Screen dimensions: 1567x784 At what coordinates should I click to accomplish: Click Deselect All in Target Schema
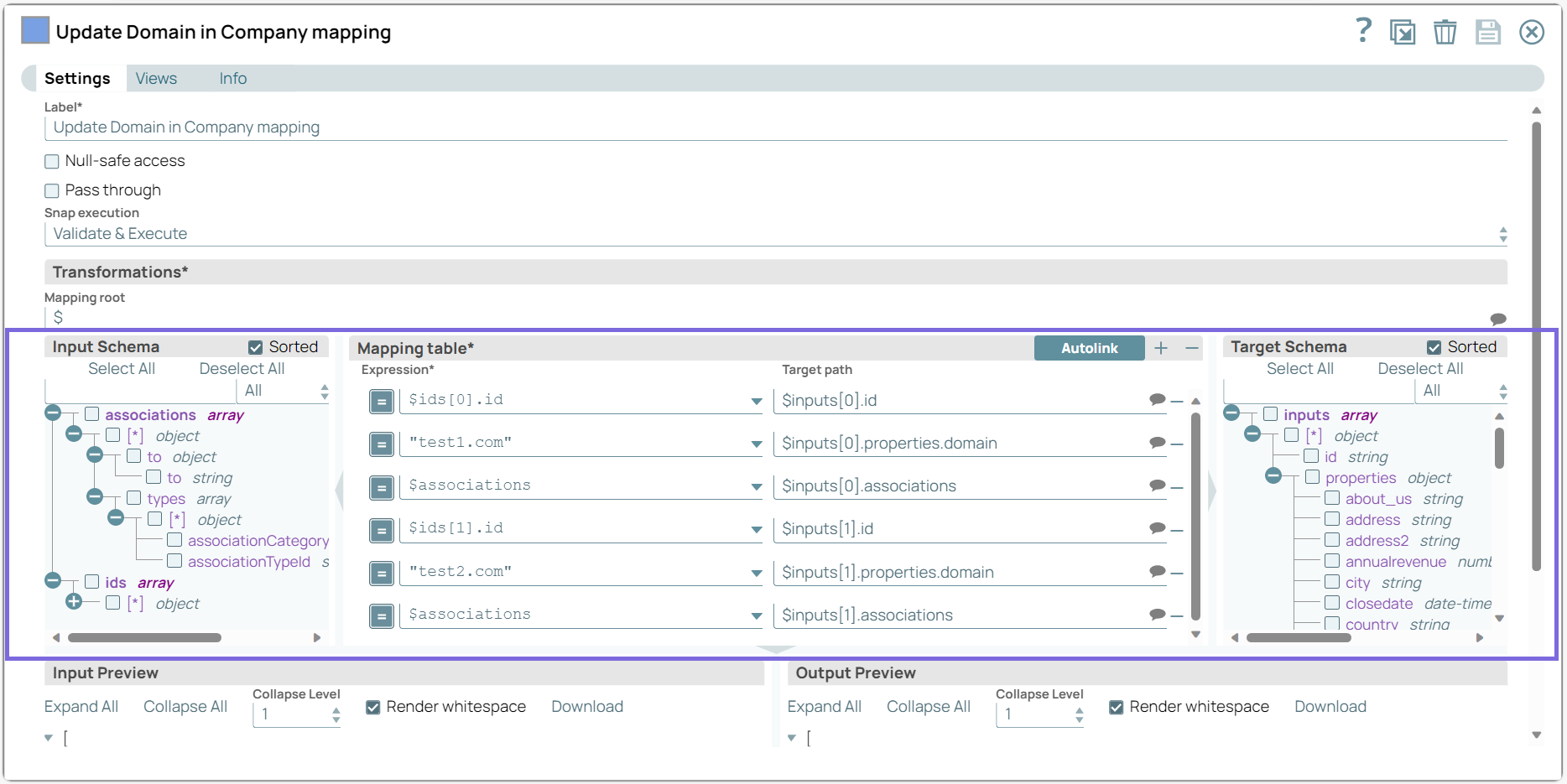[x=1420, y=369]
